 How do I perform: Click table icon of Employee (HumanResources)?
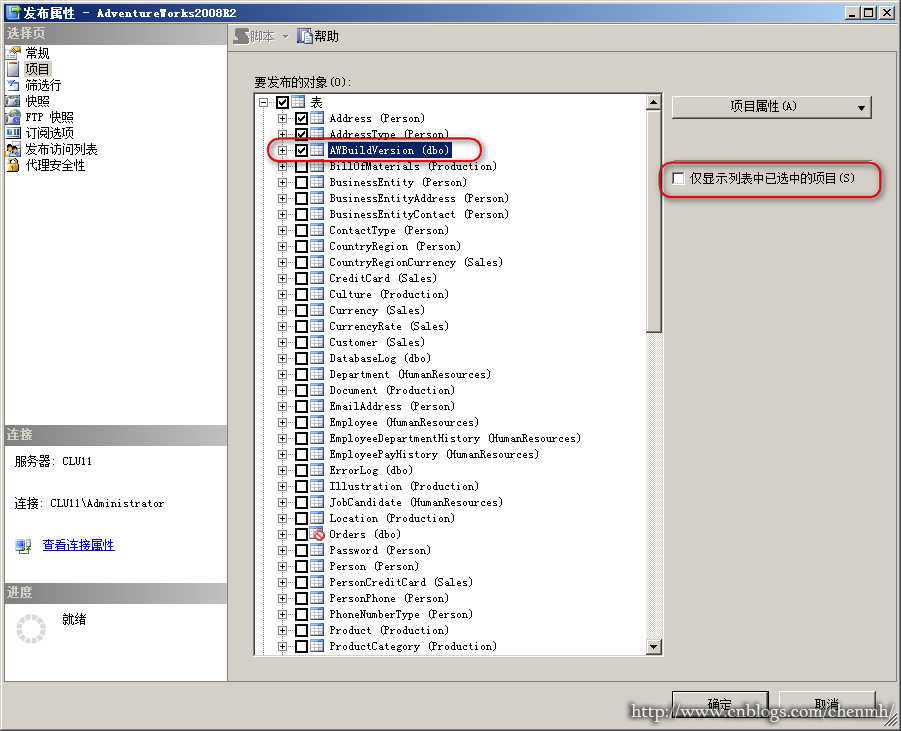tap(317, 422)
